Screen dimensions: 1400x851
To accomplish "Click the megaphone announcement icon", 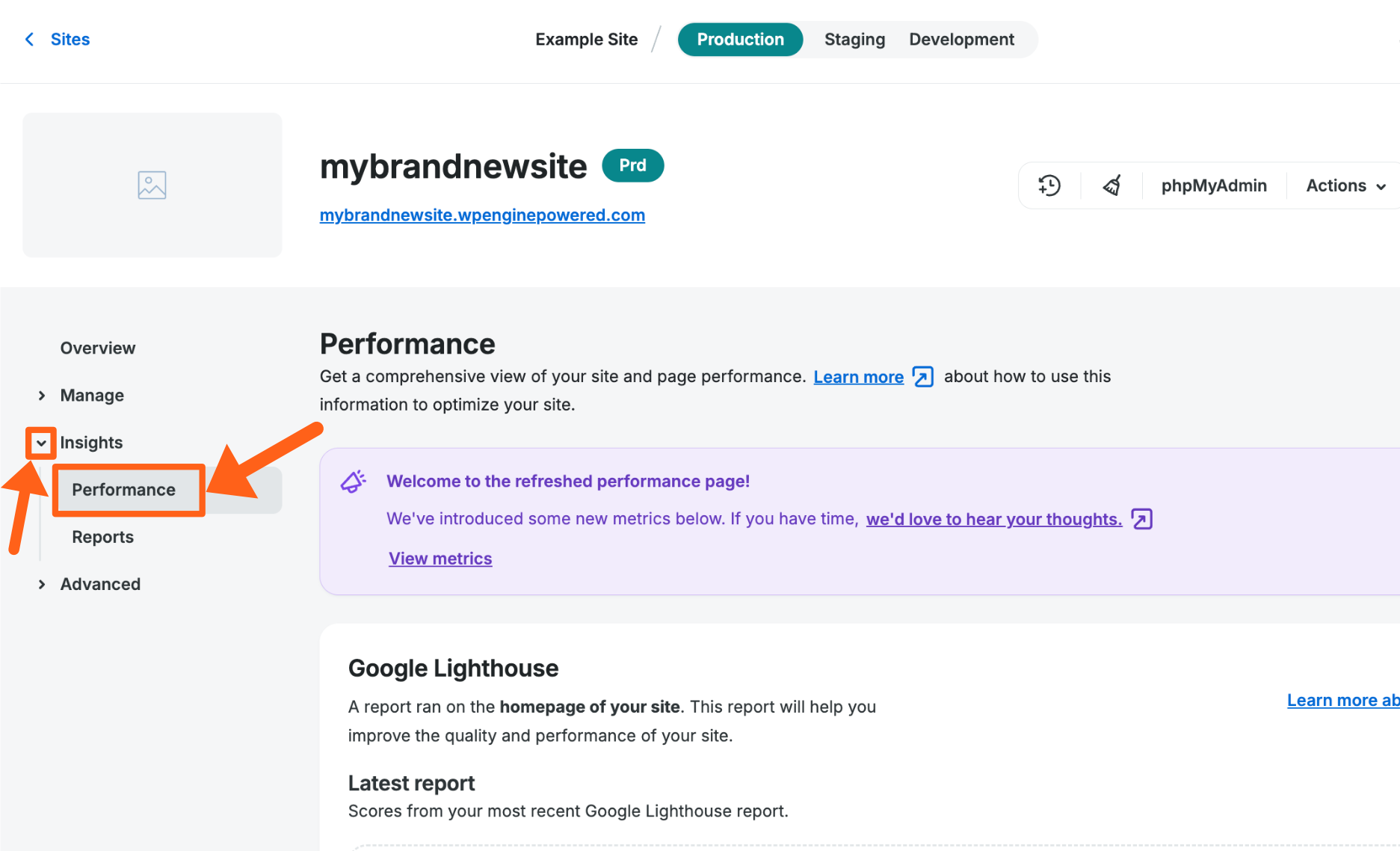I will pos(353,482).
